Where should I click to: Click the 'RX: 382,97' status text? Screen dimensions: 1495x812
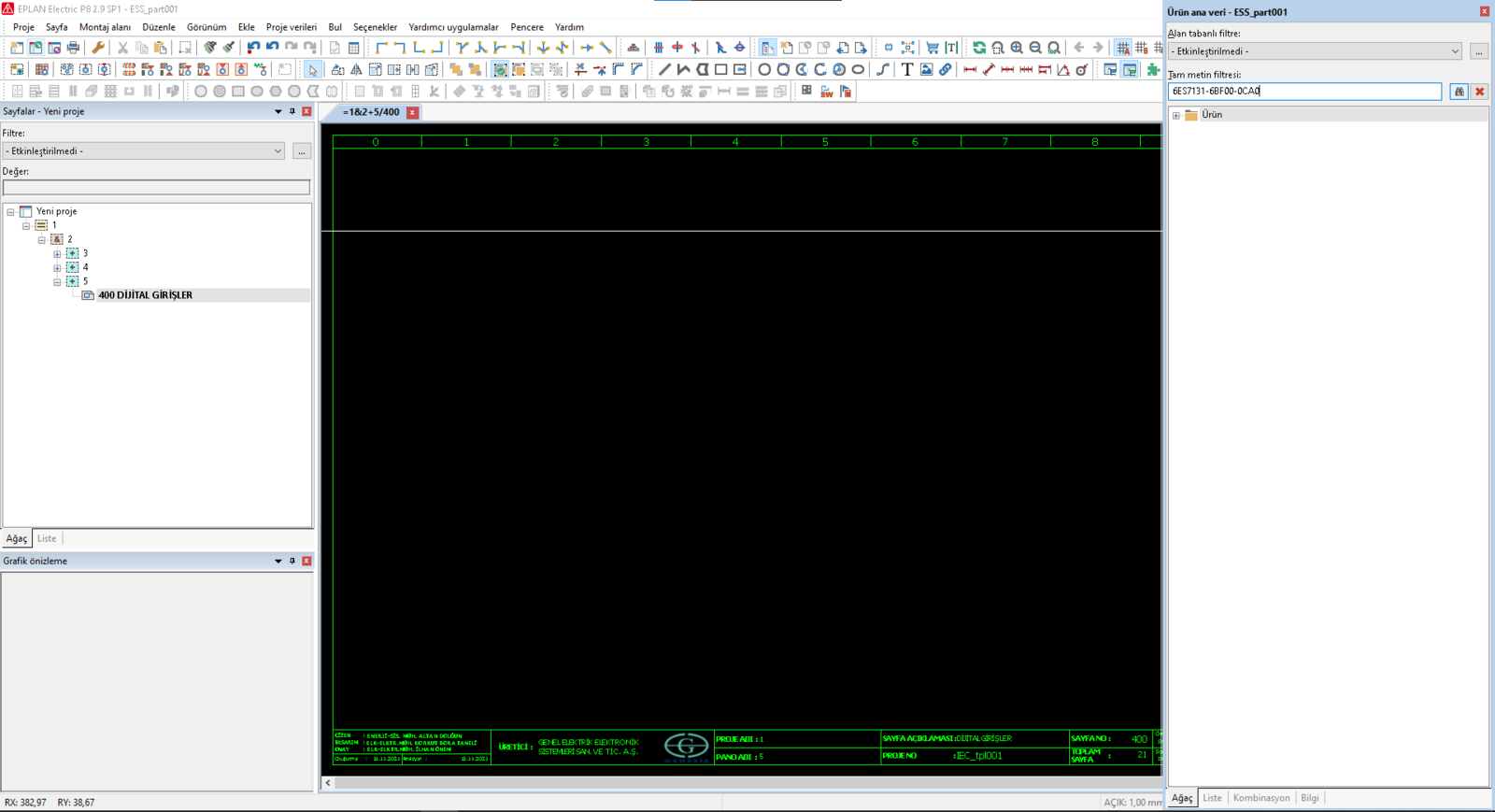[25, 803]
